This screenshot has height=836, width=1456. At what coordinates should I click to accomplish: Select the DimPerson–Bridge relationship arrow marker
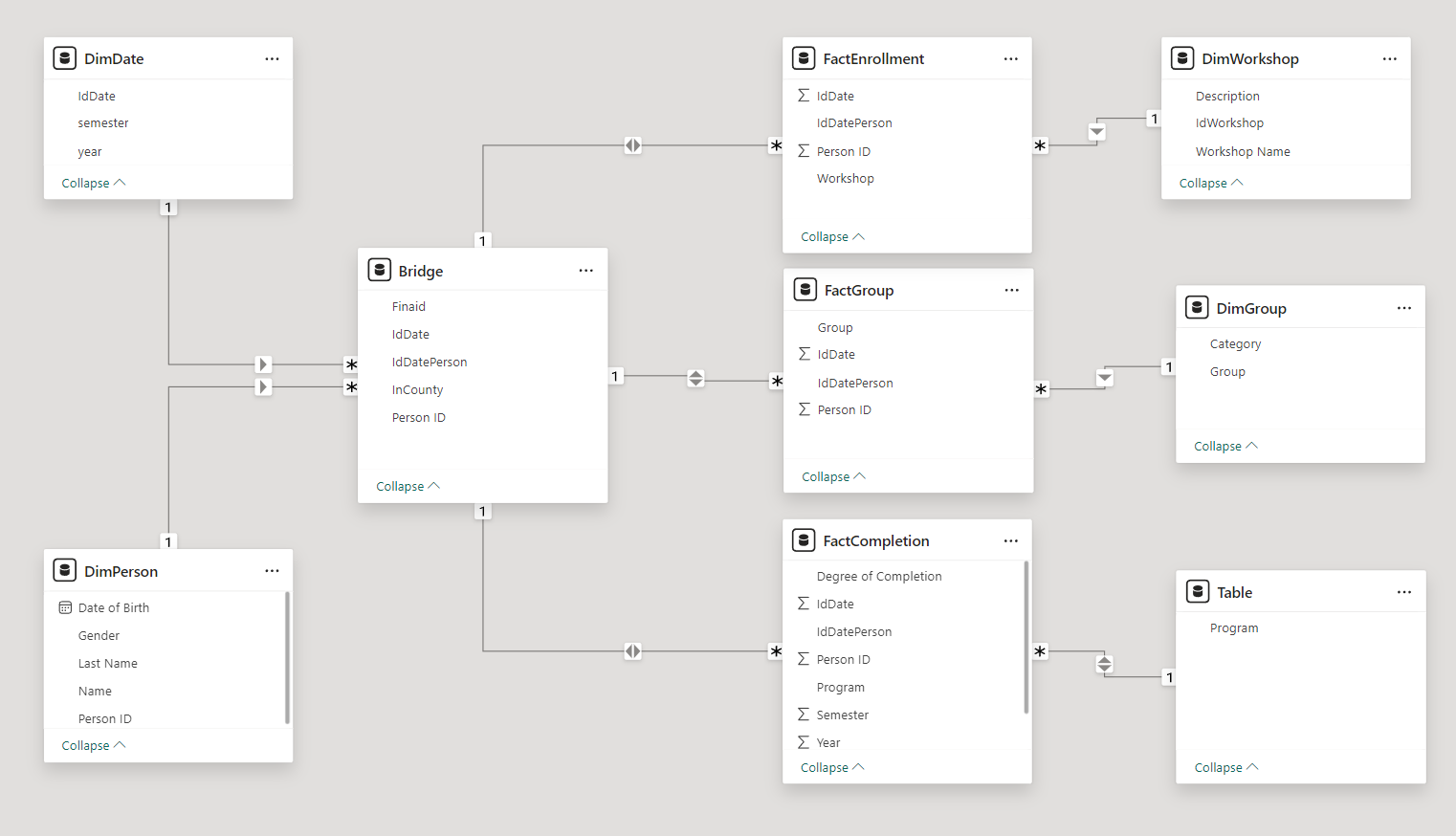pos(263,387)
